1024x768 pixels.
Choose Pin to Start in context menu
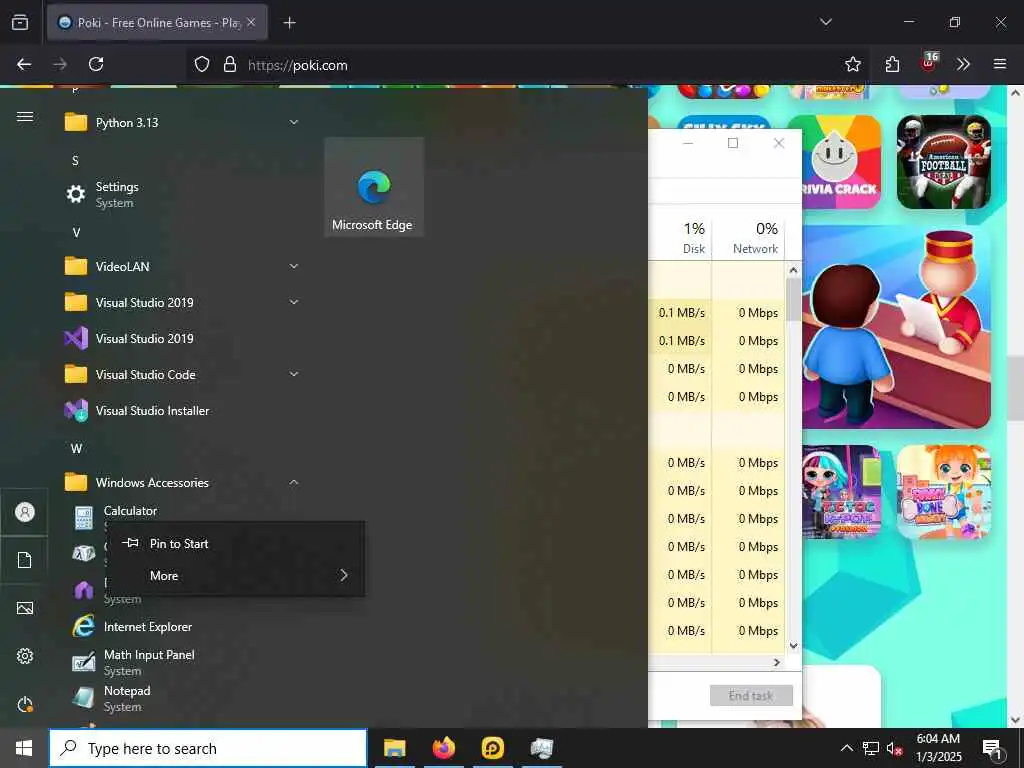point(235,543)
